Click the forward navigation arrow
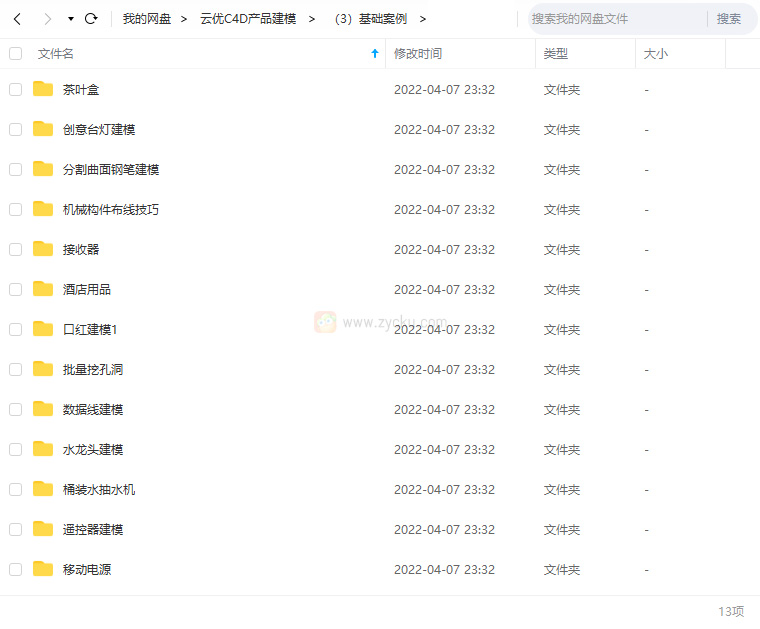Screen dimensions: 760x629 [47, 19]
